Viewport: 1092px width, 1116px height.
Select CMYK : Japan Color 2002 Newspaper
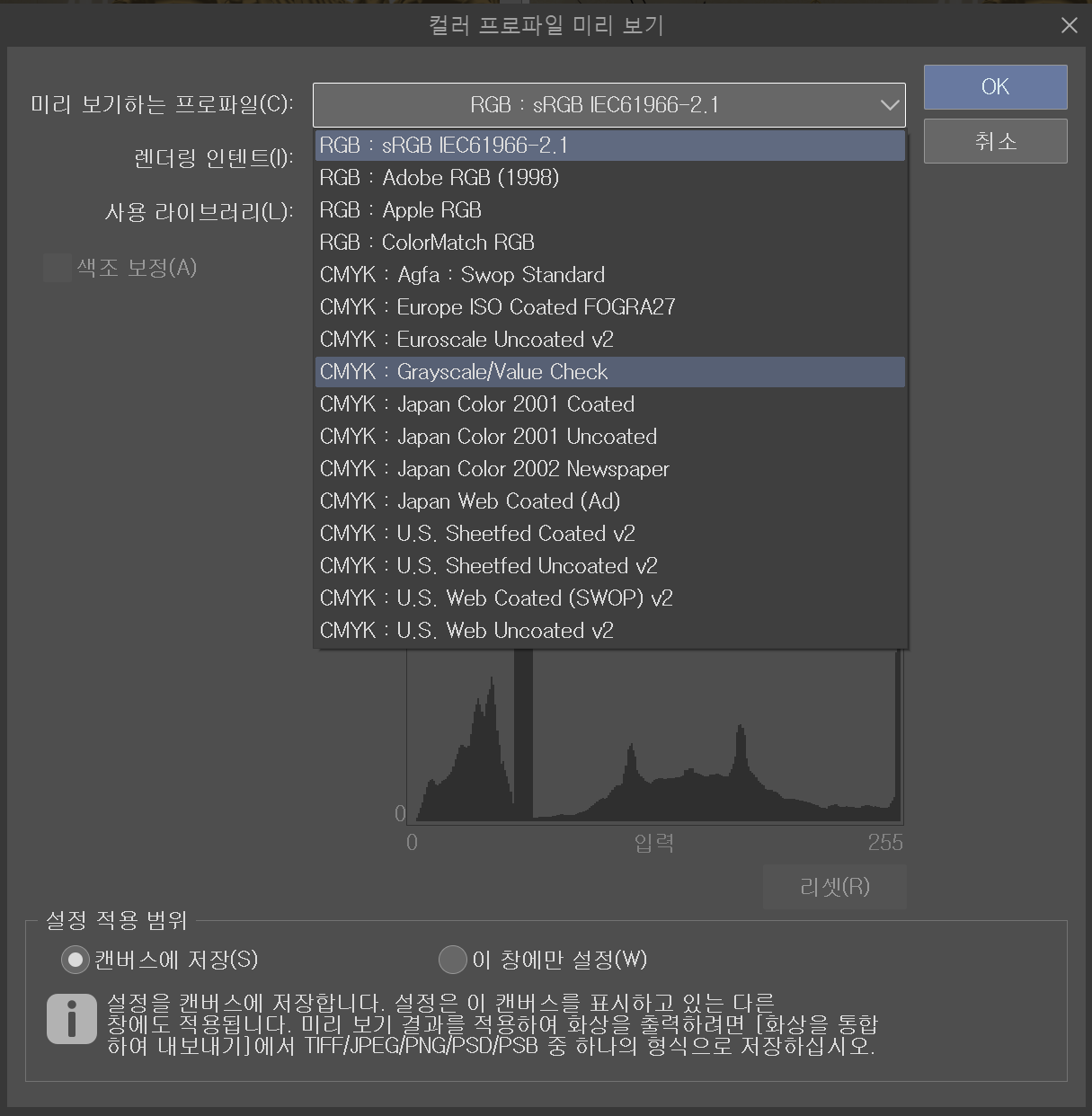coord(609,469)
